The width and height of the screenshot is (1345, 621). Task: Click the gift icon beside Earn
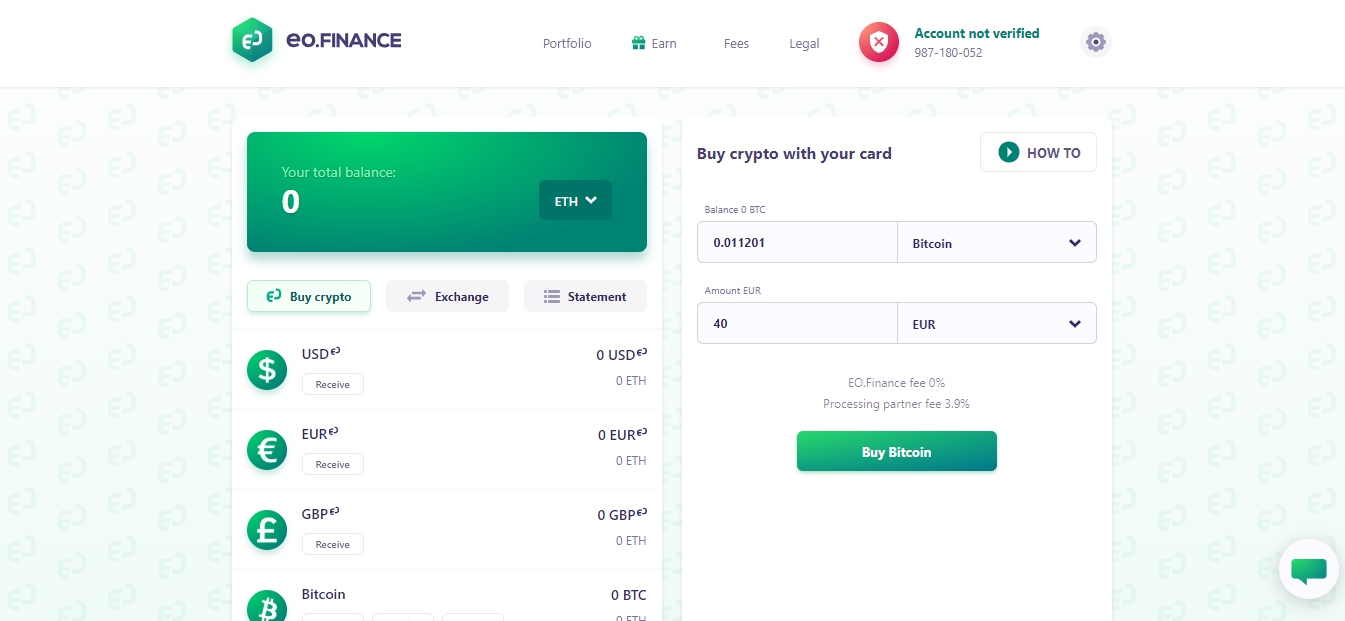[638, 43]
